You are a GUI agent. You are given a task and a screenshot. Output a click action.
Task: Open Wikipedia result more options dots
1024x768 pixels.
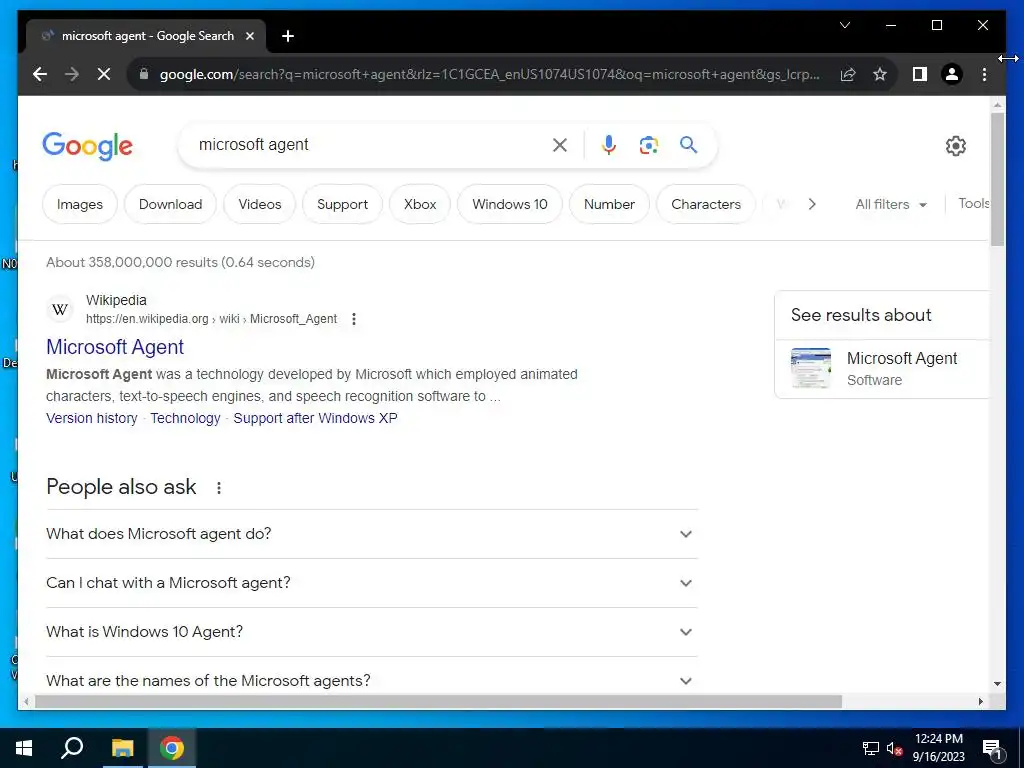point(354,319)
